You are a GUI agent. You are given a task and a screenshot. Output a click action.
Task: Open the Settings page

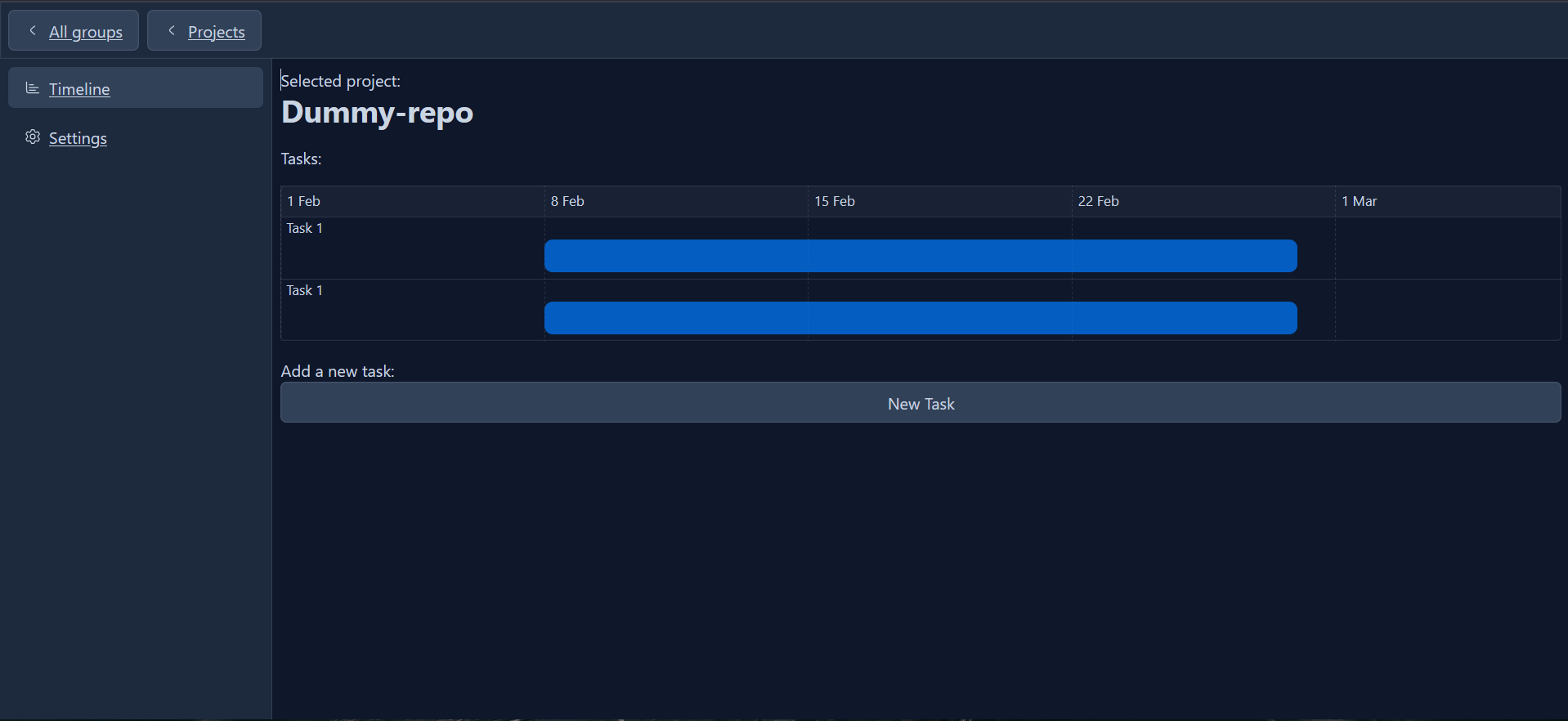click(78, 138)
